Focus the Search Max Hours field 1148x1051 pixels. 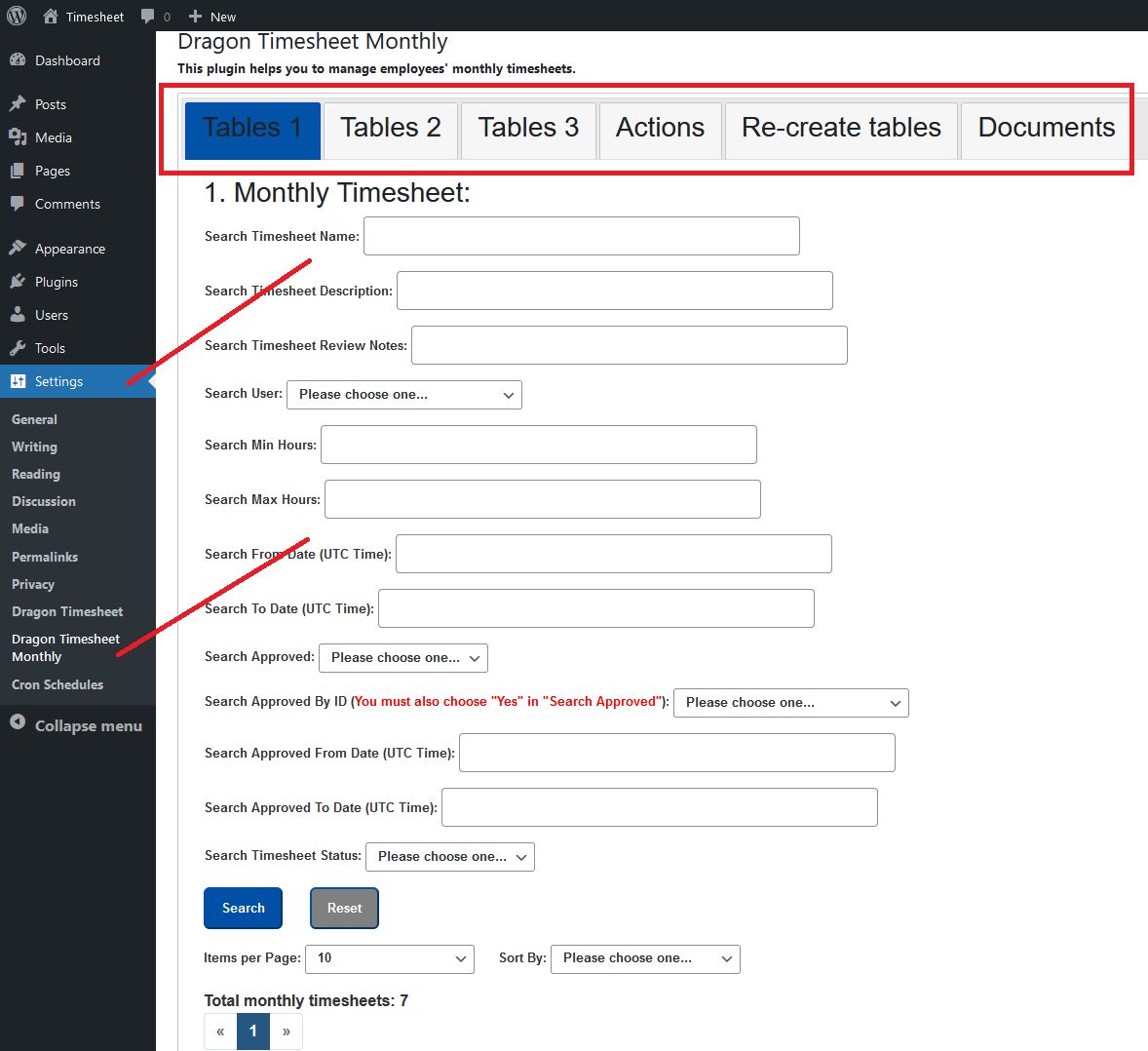pyautogui.click(x=543, y=499)
